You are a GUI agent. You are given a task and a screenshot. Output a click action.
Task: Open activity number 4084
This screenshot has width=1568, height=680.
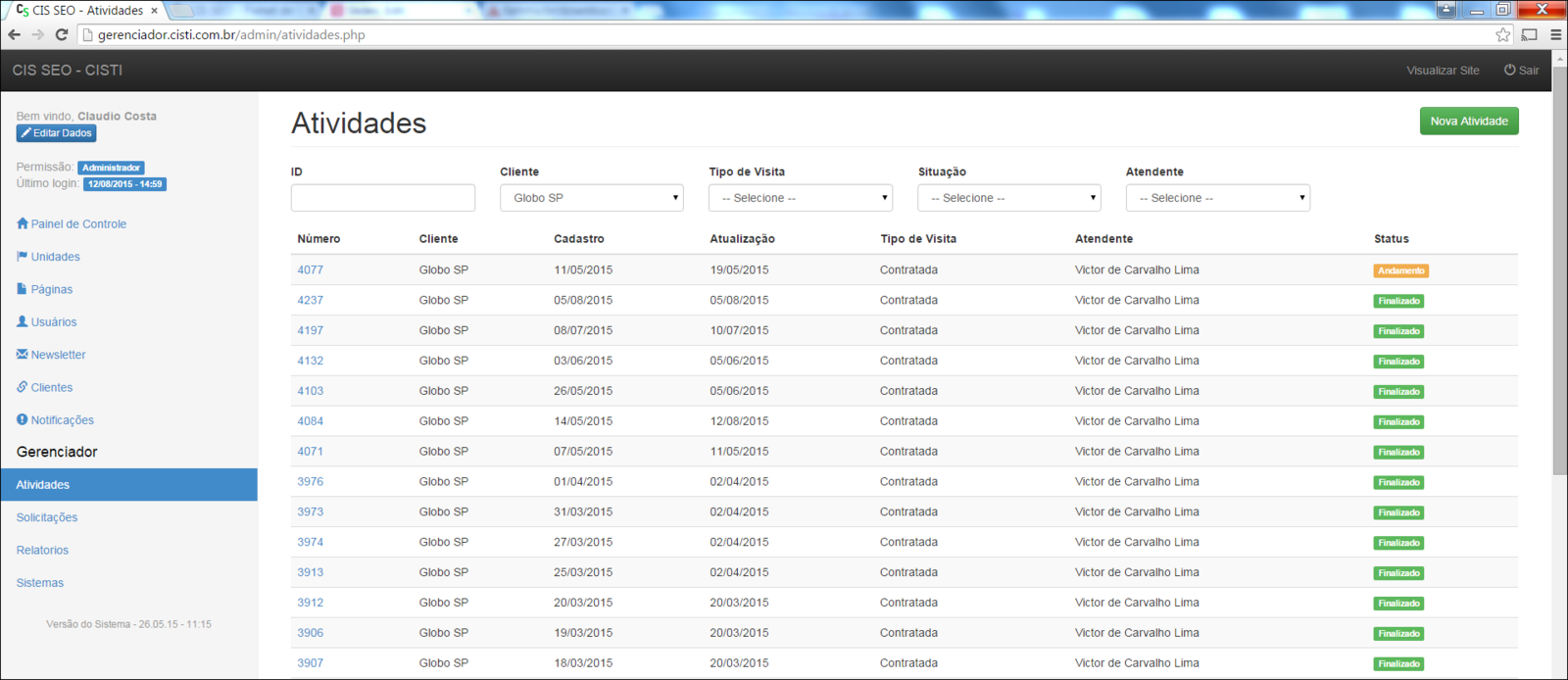[x=311, y=421]
